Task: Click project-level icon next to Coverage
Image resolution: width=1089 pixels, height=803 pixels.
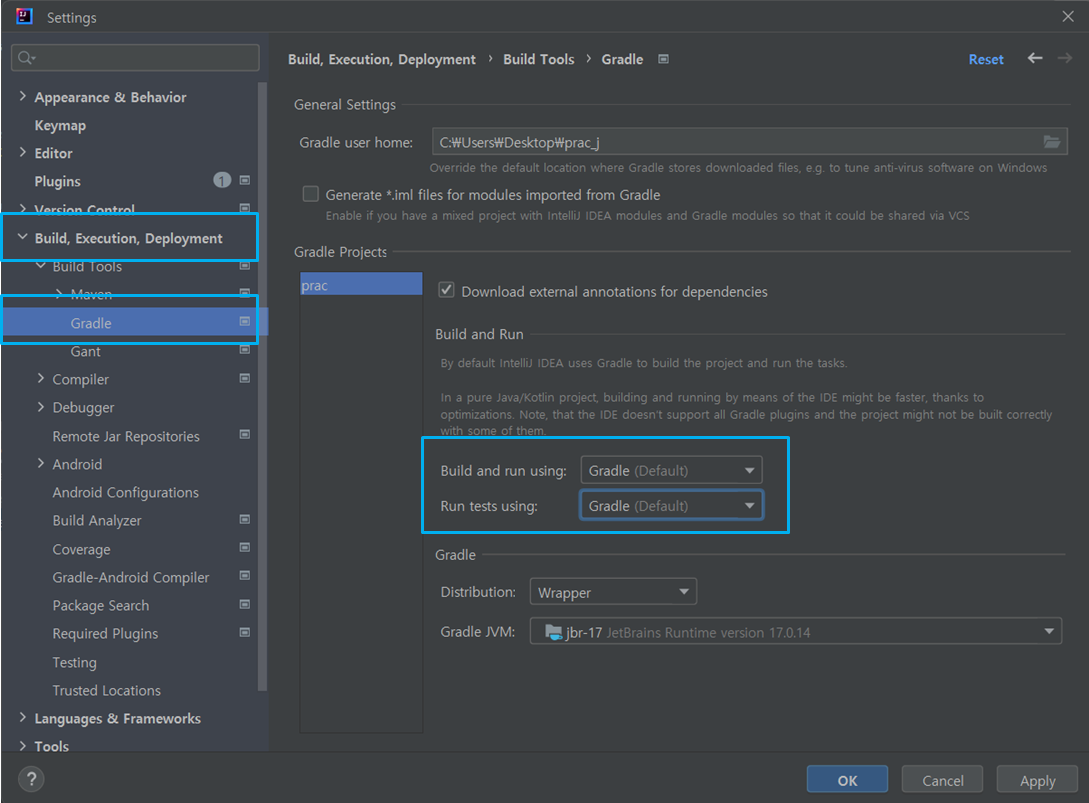Action: click(244, 547)
